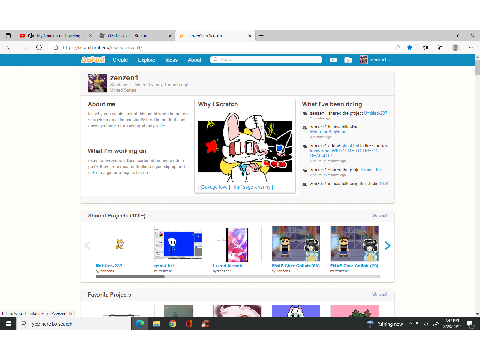Open the Windows Start menu
480x360 pixels.
click(8, 324)
